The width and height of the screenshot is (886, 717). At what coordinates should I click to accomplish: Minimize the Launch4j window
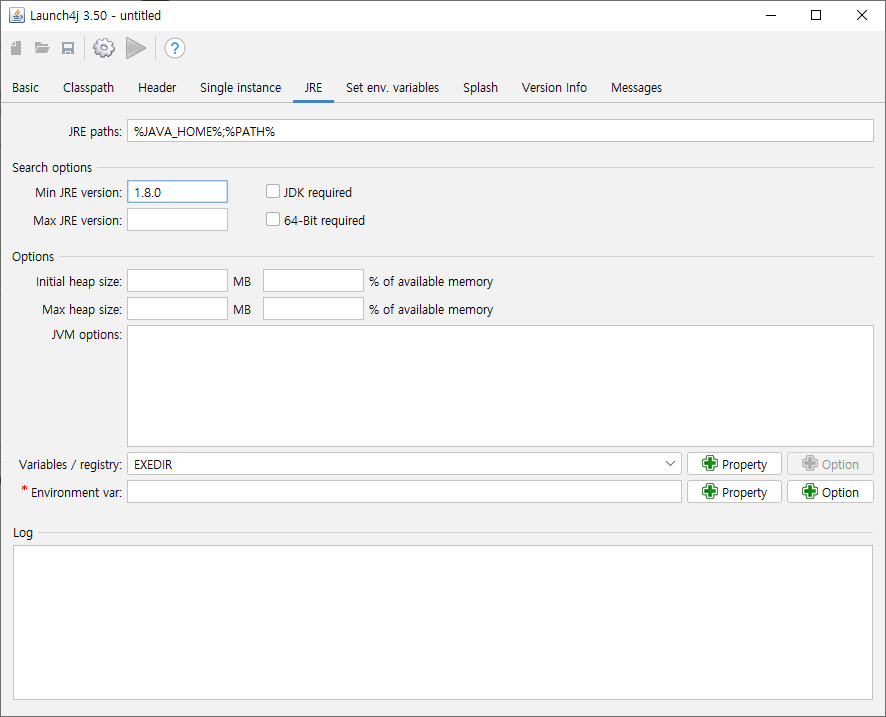click(771, 15)
